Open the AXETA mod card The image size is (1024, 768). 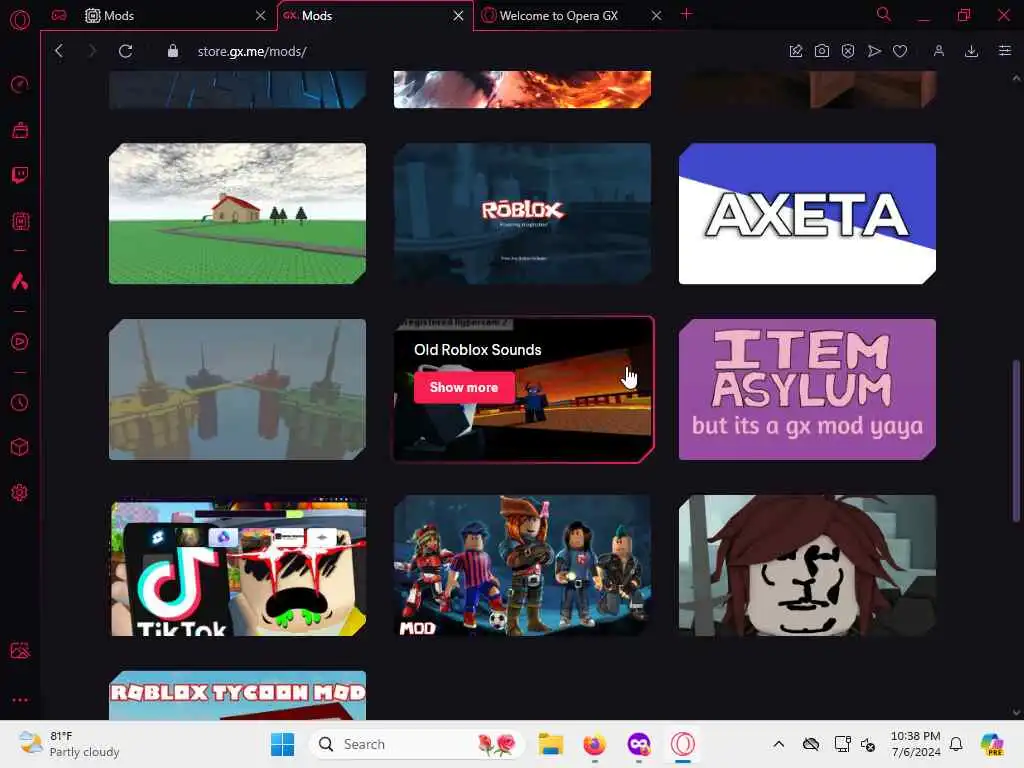pyautogui.click(x=807, y=214)
